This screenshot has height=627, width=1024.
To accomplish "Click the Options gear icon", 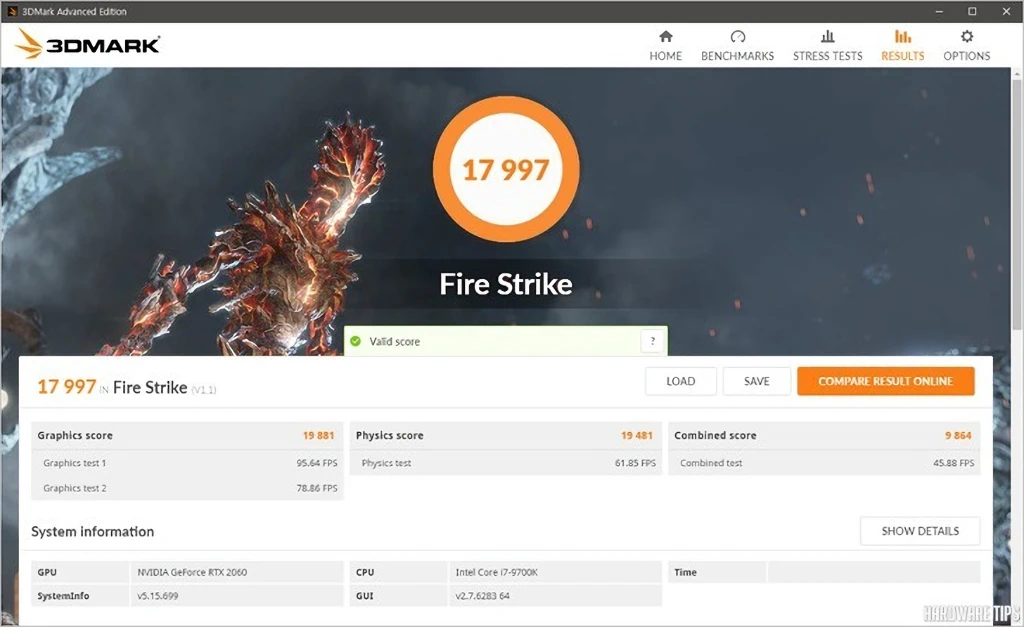I will coord(967,36).
